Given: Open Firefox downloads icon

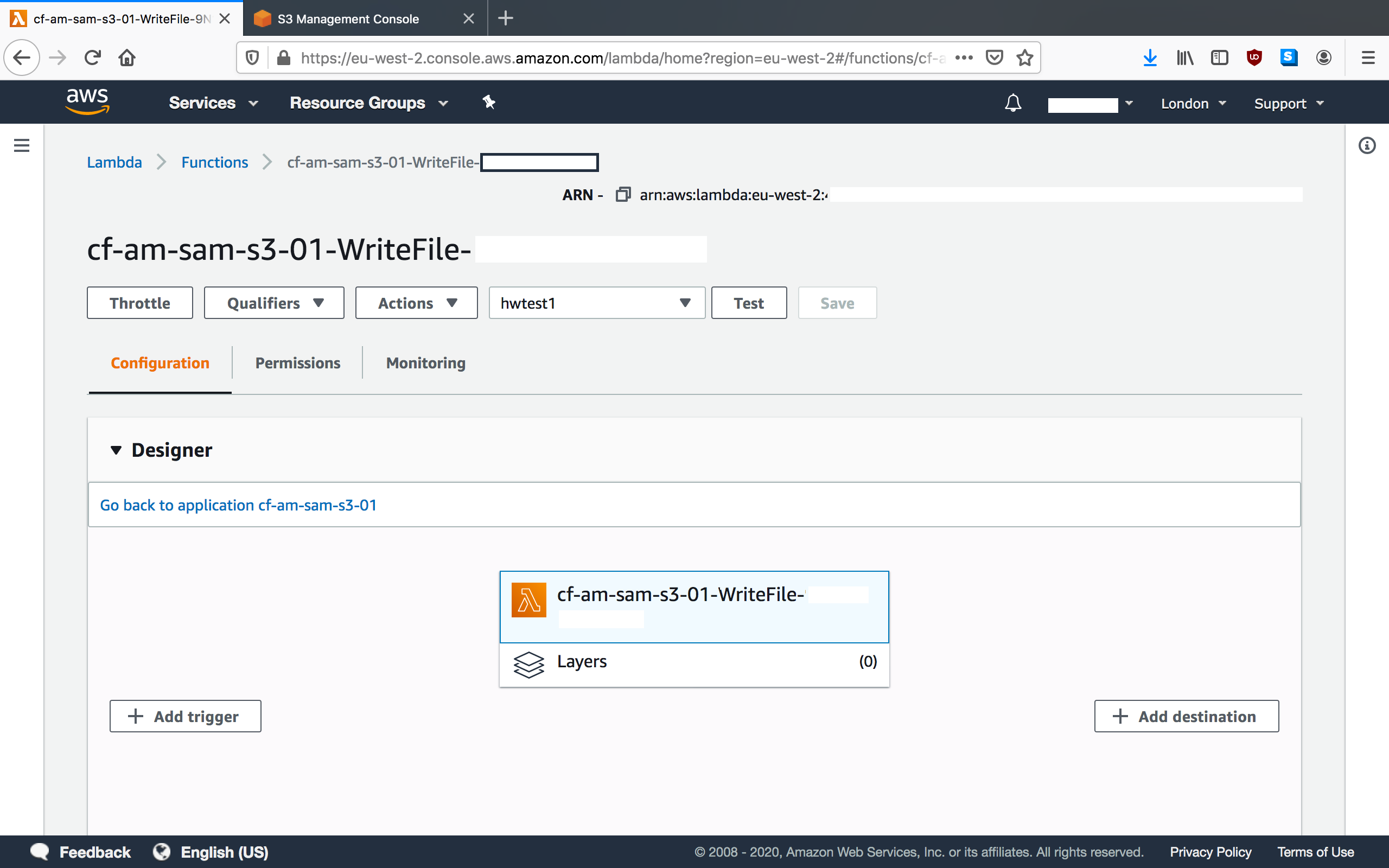Looking at the screenshot, I should (1150, 58).
